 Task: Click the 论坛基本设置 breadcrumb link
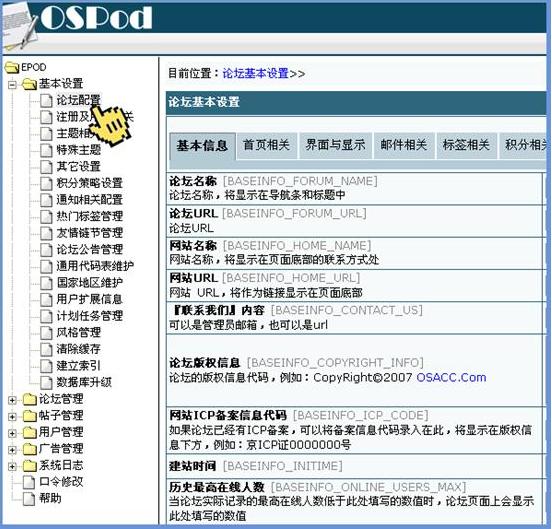(x=256, y=74)
